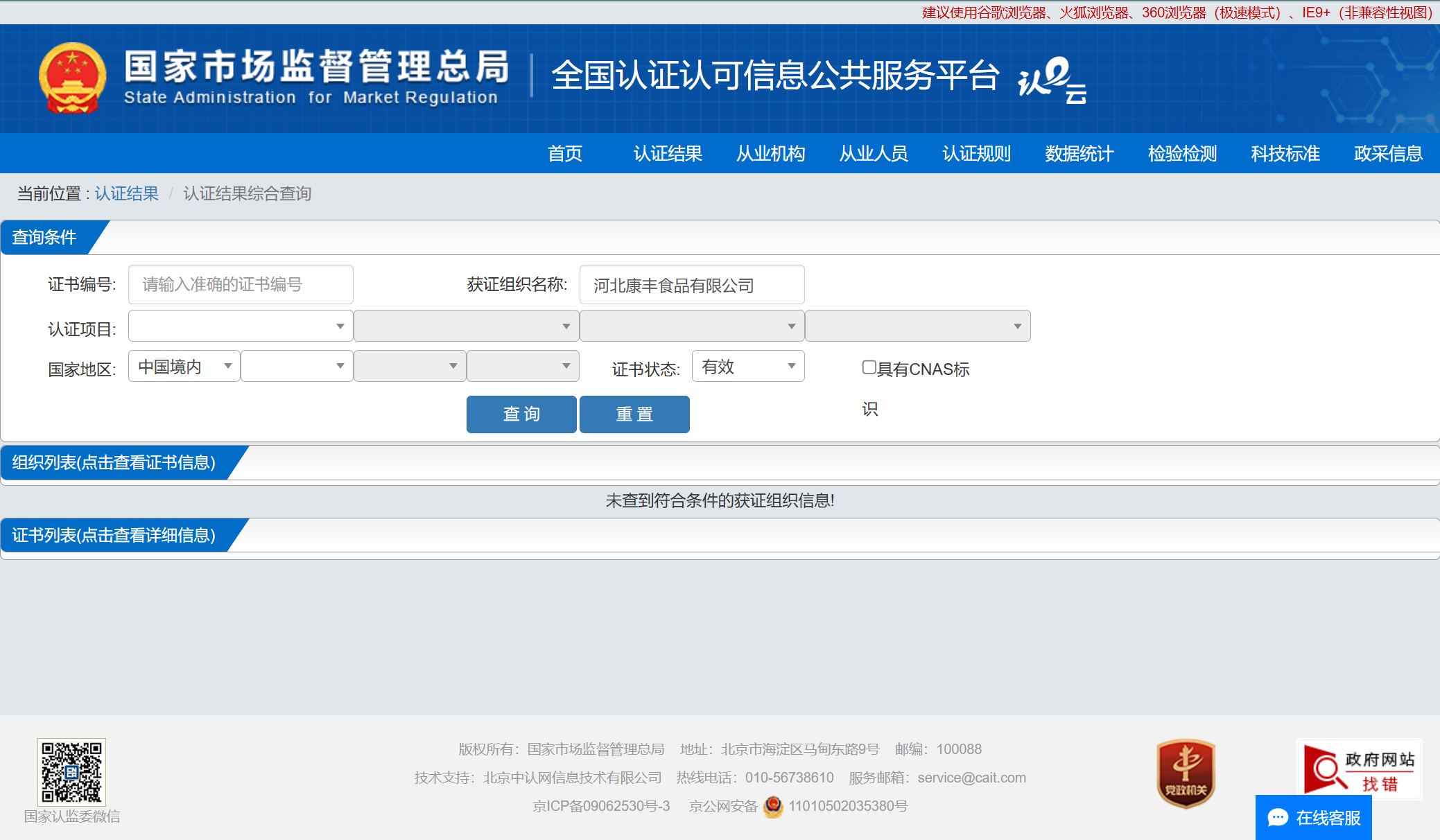Open the third 国家地区 dropdown
Image resolution: width=1440 pixels, height=840 pixels.
click(410, 366)
